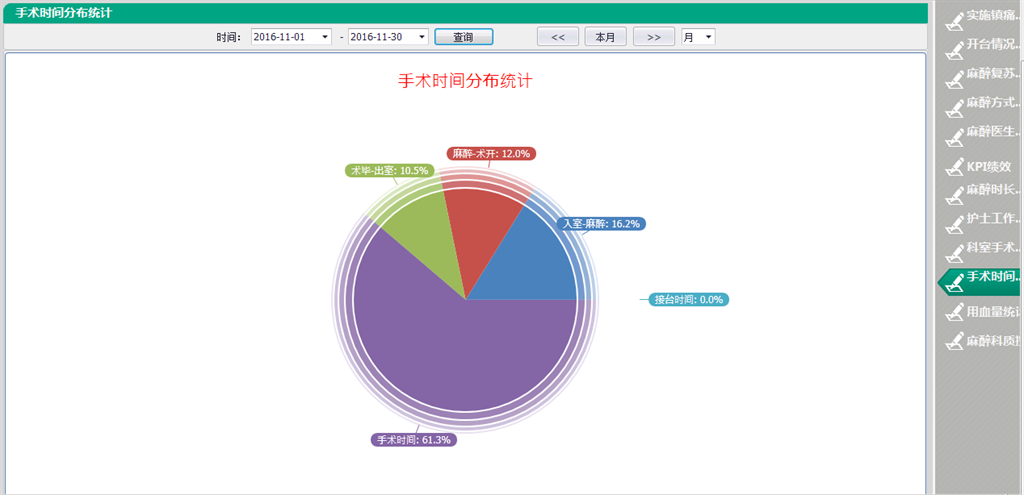Screen dimensions: 1024x495
Task: Click the 麻醉复苏 sidebar icon
Action: [955, 75]
